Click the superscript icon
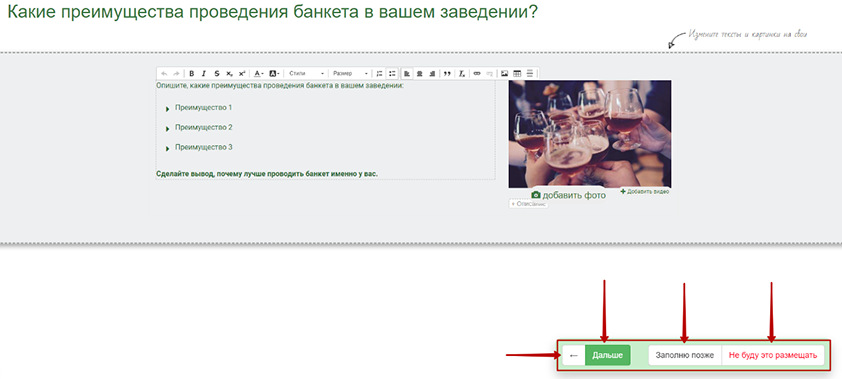 [242, 74]
